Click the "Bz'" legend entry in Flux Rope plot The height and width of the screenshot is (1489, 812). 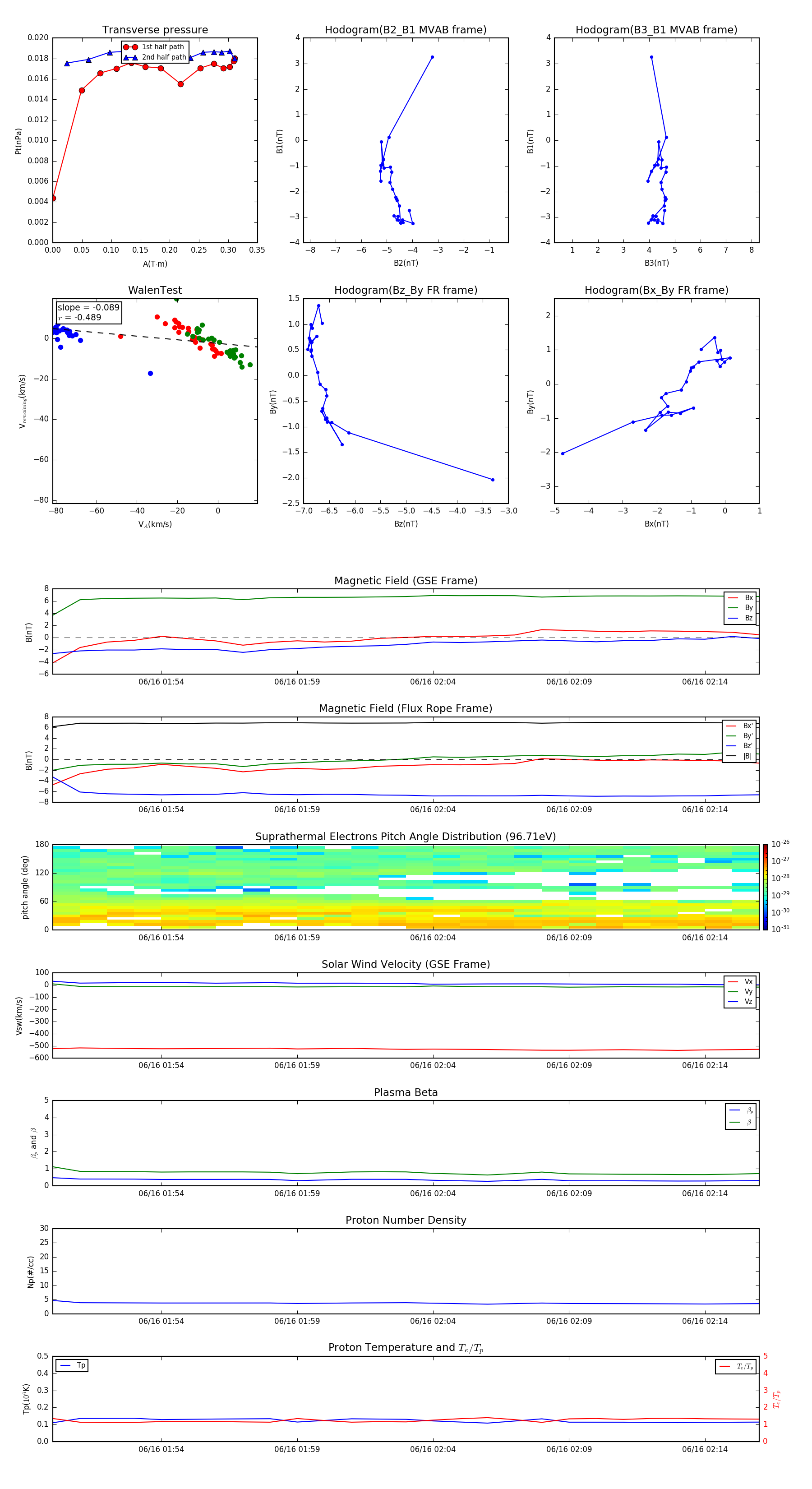[x=740, y=746]
